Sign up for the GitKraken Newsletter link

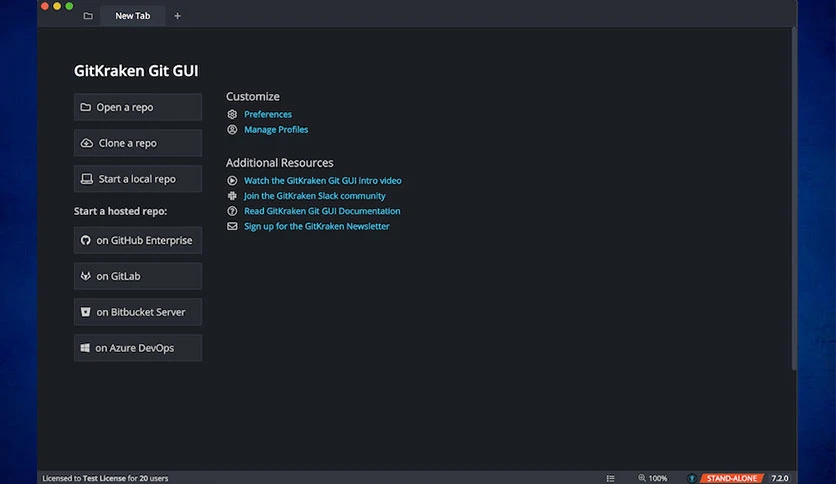click(x=317, y=226)
